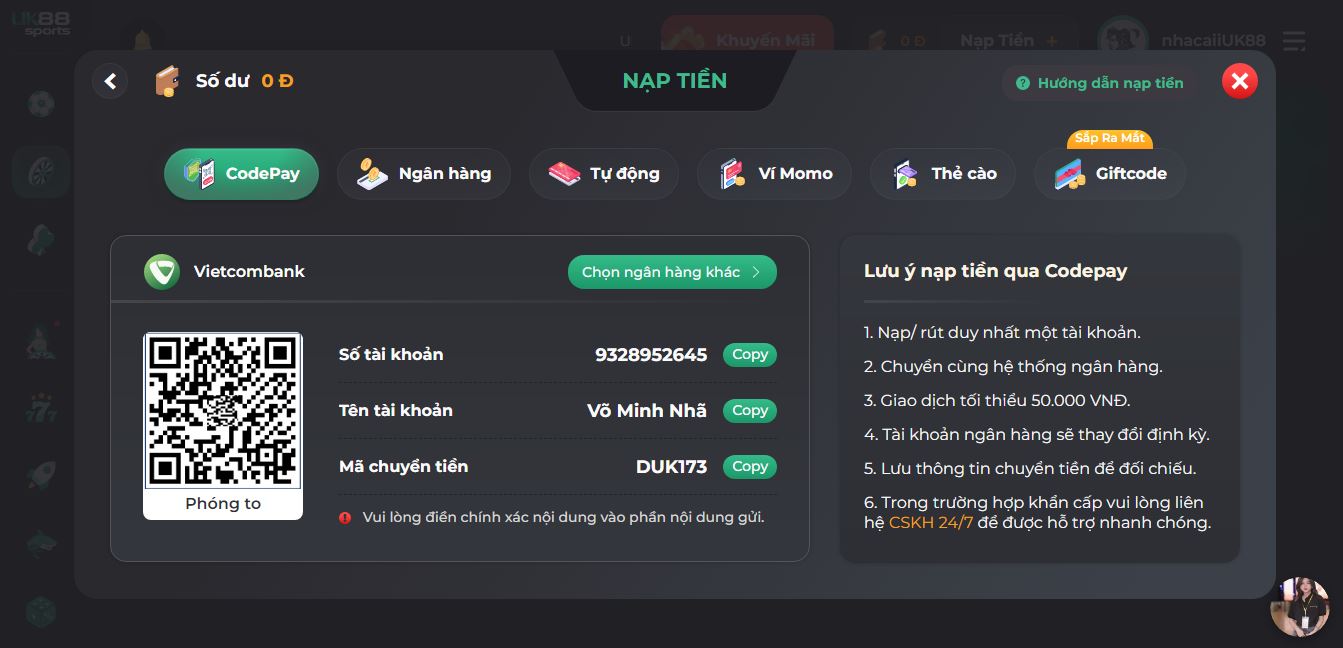Viewport: 1343px width, 648px height.
Task: Open the CSKH 24/7 support link
Action: [x=930, y=523]
